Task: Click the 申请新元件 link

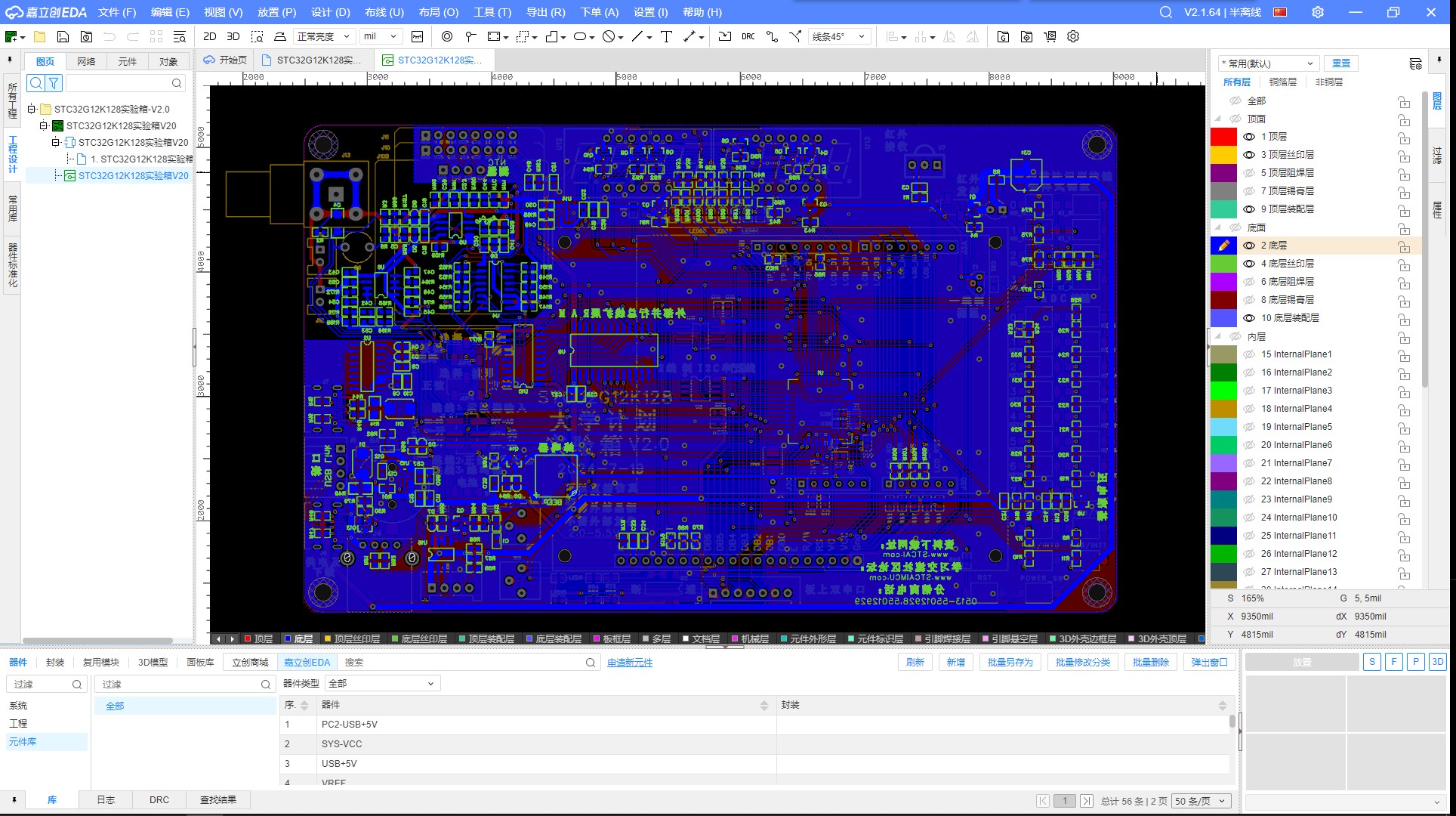Action: point(630,663)
